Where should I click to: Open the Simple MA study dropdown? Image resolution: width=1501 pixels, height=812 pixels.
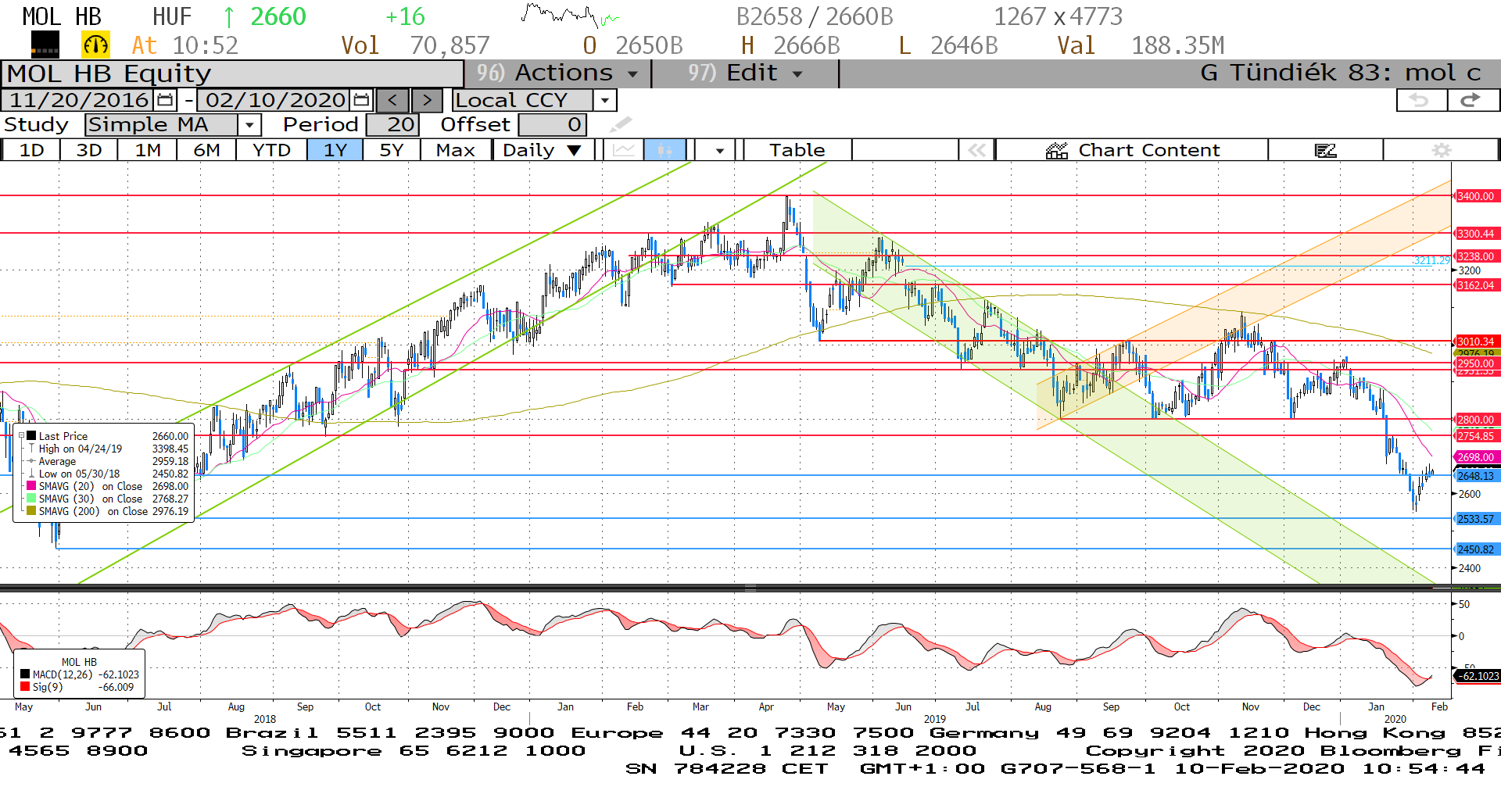pyautogui.click(x=249, y=124)
